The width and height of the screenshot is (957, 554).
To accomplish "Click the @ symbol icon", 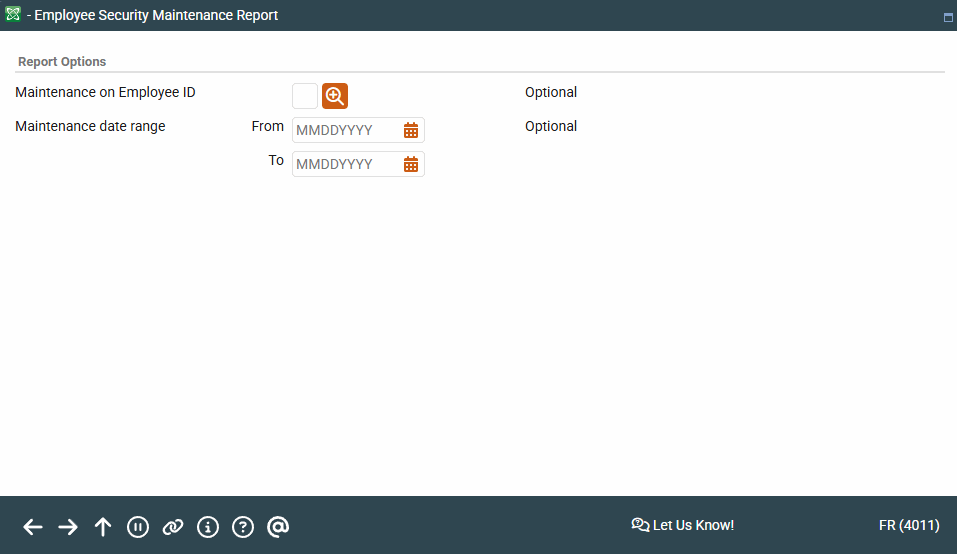I will click(278, 527).
